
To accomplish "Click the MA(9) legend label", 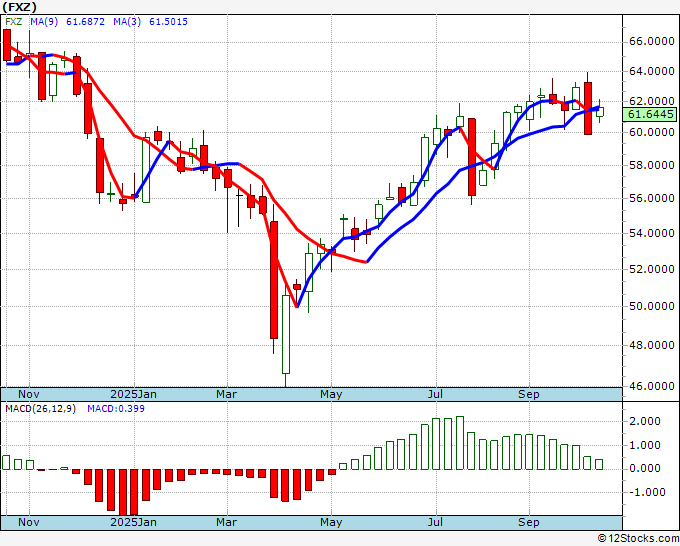I will (44, 22).
